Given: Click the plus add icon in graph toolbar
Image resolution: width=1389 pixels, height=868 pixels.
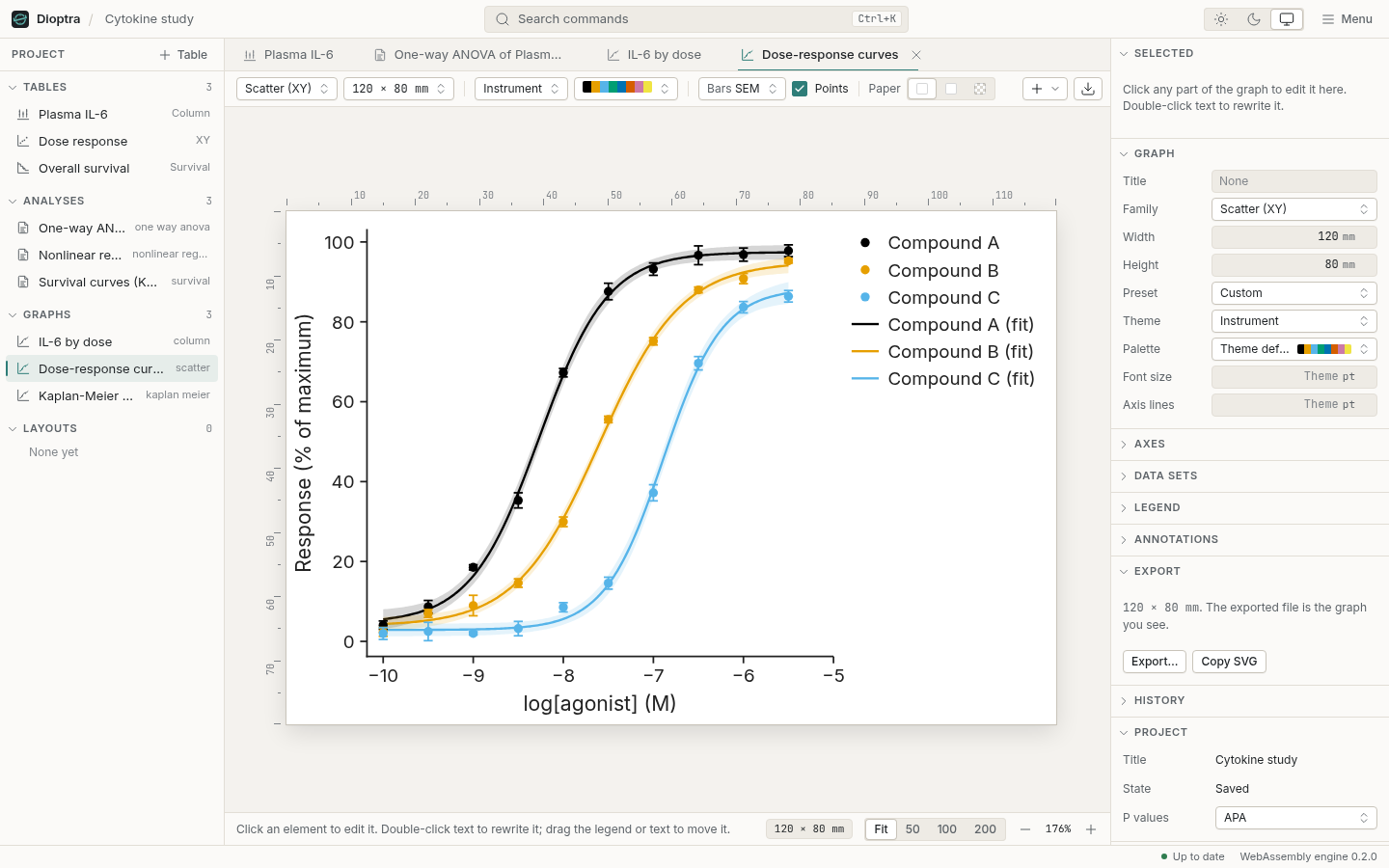Looking at the screenshot, I should tap(1037, 89).
